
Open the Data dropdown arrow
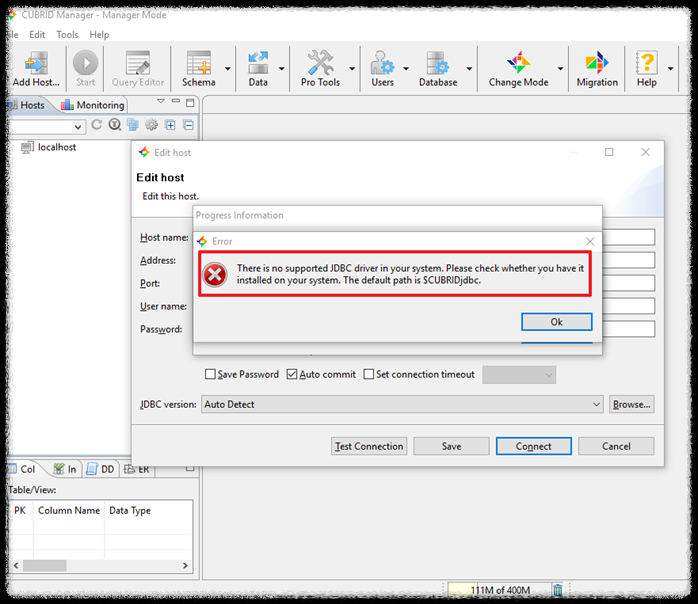click(281, 69)
